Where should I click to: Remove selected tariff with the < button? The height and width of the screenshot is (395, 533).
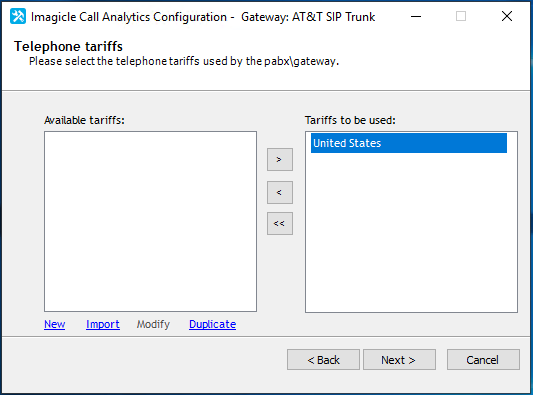click(x=280, y=193)
